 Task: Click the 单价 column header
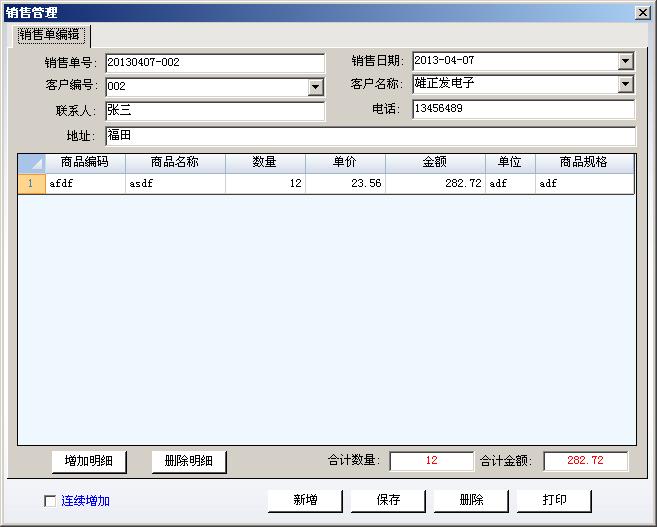(x=345, y=163)
